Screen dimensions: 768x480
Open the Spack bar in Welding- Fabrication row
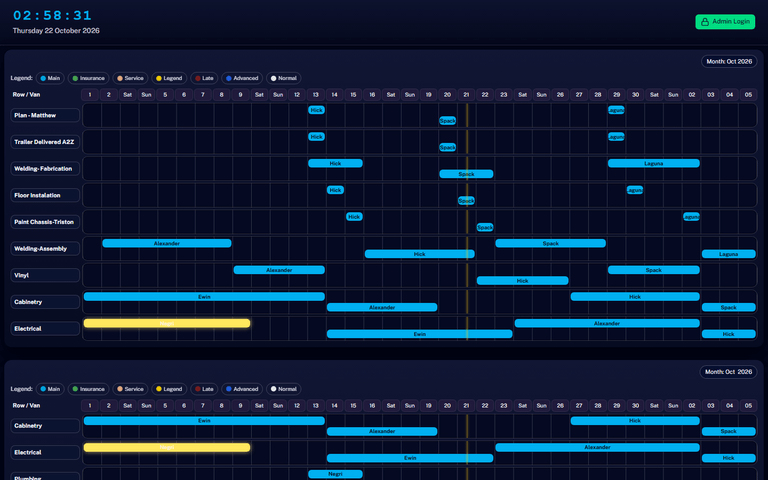click(x=466, y=174)
